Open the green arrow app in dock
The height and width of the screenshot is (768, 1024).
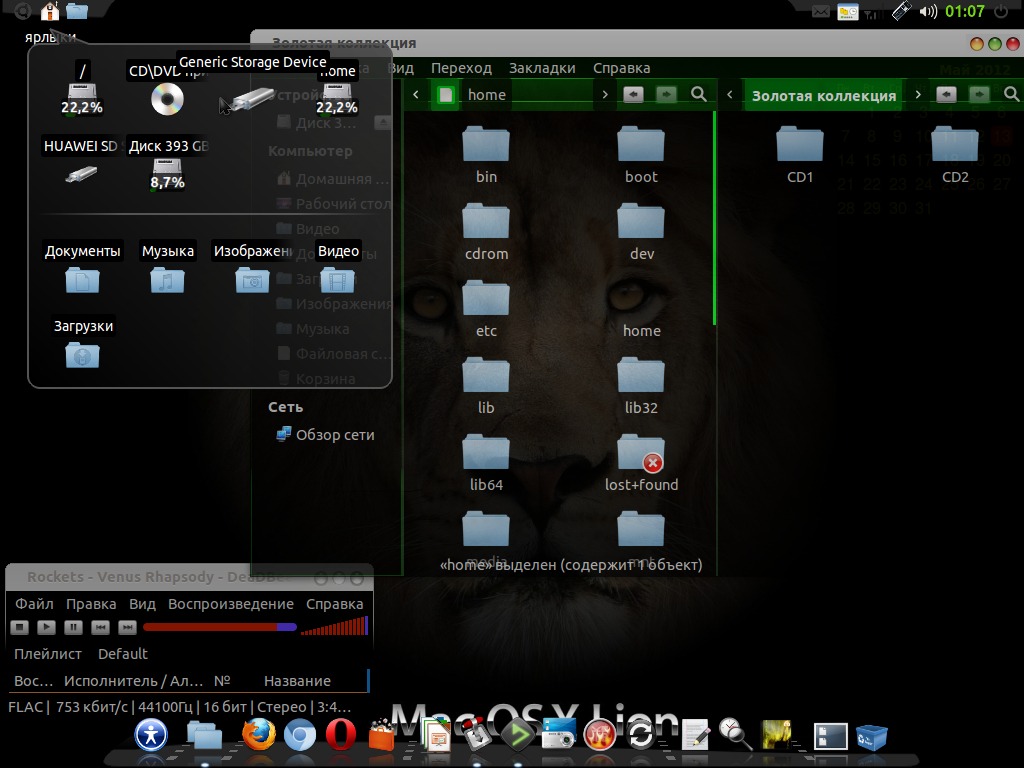pyautogui.click(x=518, y=735)
